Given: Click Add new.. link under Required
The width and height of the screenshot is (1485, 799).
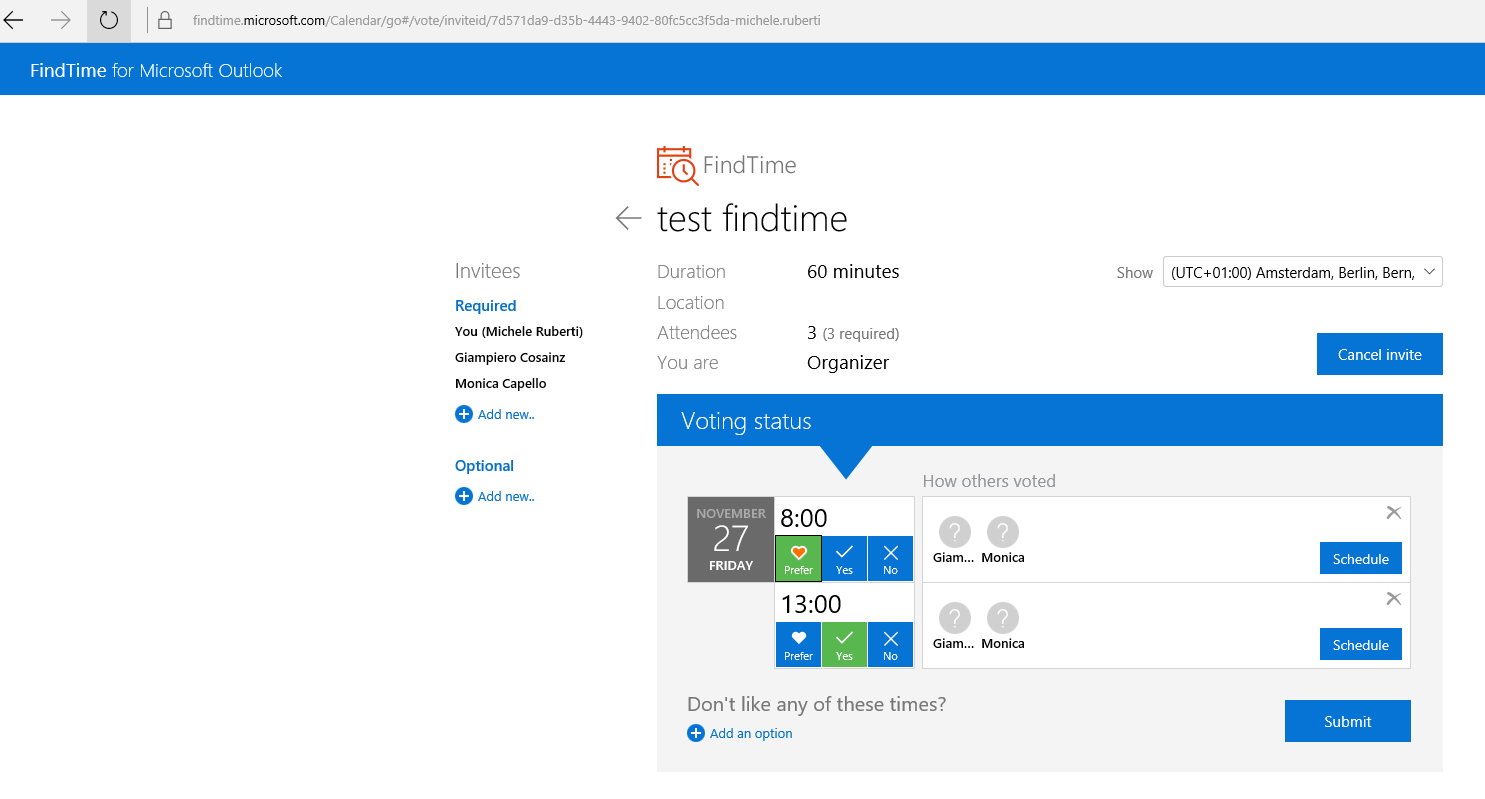Looking at the screenshot, I should 506,414.
